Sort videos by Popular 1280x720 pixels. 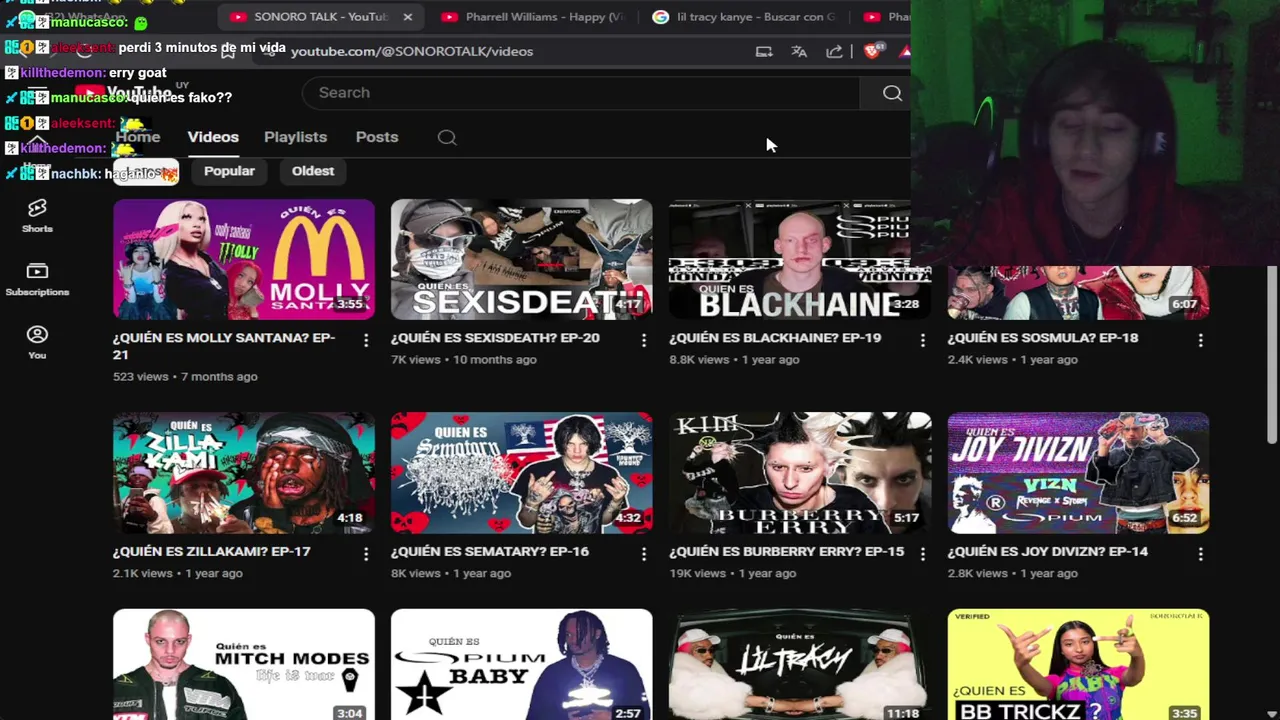point(229,171)
